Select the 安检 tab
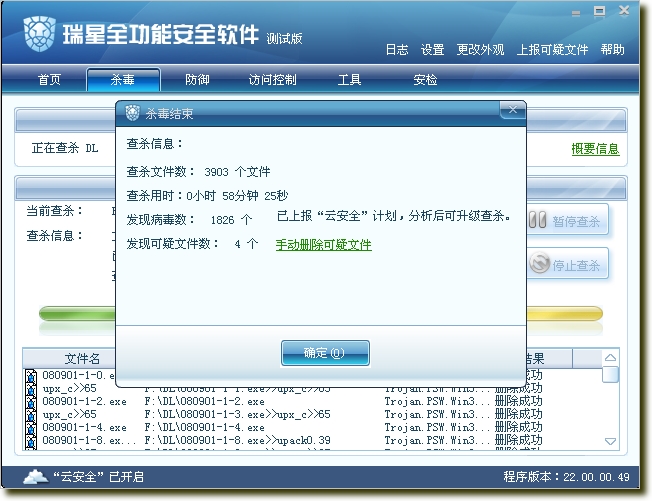Image resolution: width=652 pixels, height=501 pixels. pos(425,79)
